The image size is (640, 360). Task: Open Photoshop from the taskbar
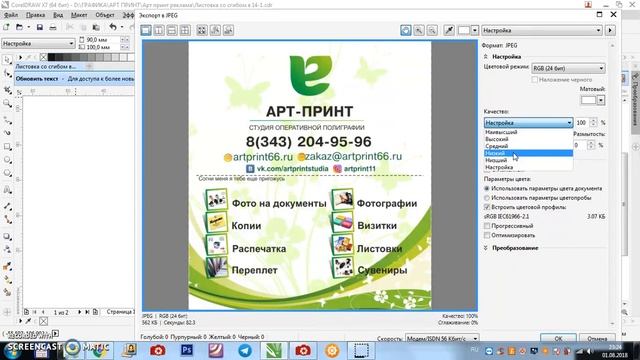[x=187, y=350]
